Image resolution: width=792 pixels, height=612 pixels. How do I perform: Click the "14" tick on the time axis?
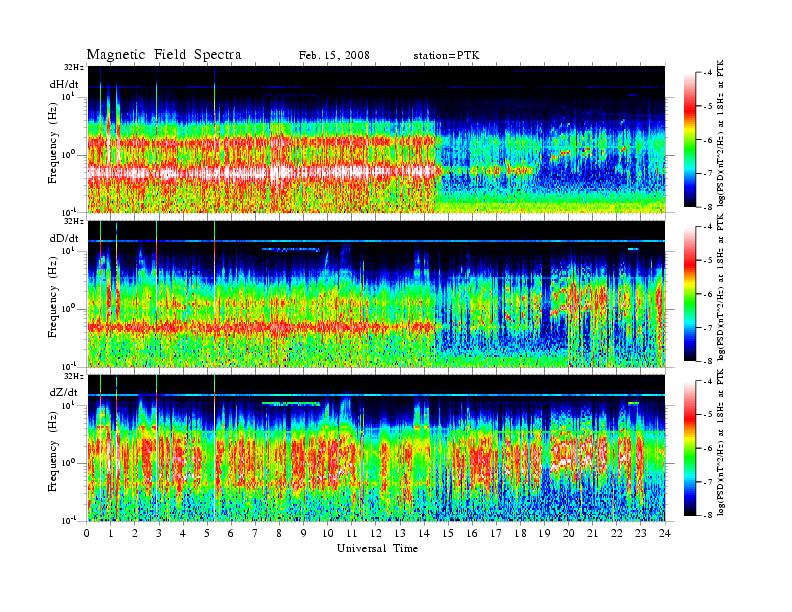point(424,533)
